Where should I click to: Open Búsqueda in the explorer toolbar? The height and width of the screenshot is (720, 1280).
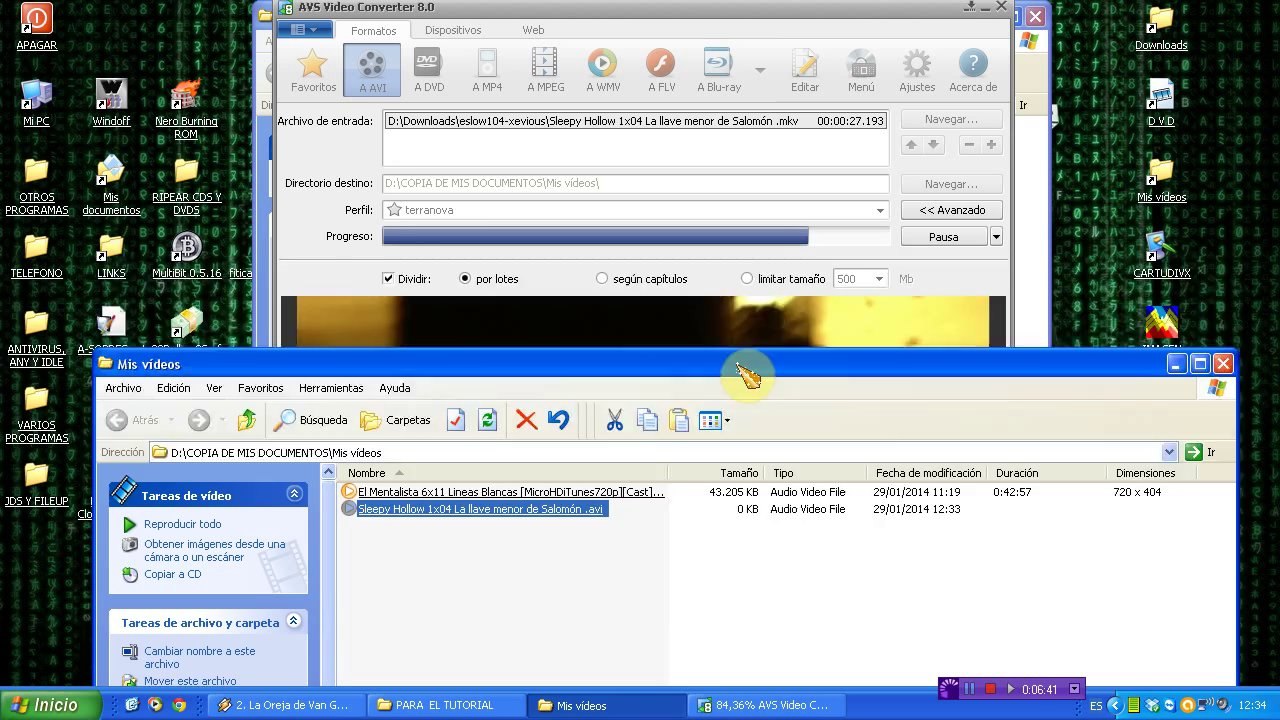click(x=311, y=420)
